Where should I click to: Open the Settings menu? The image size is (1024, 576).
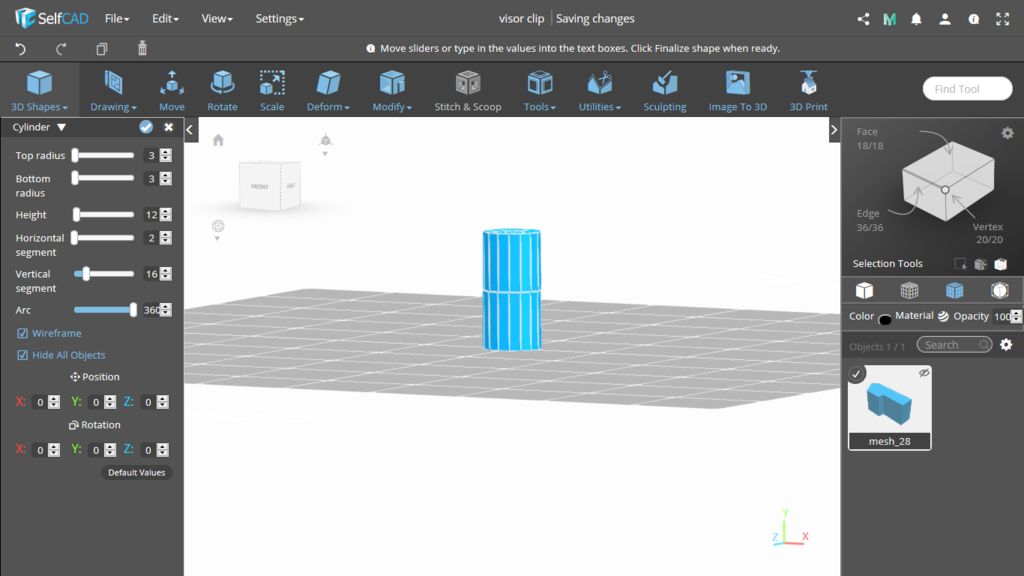pos(279,18)
